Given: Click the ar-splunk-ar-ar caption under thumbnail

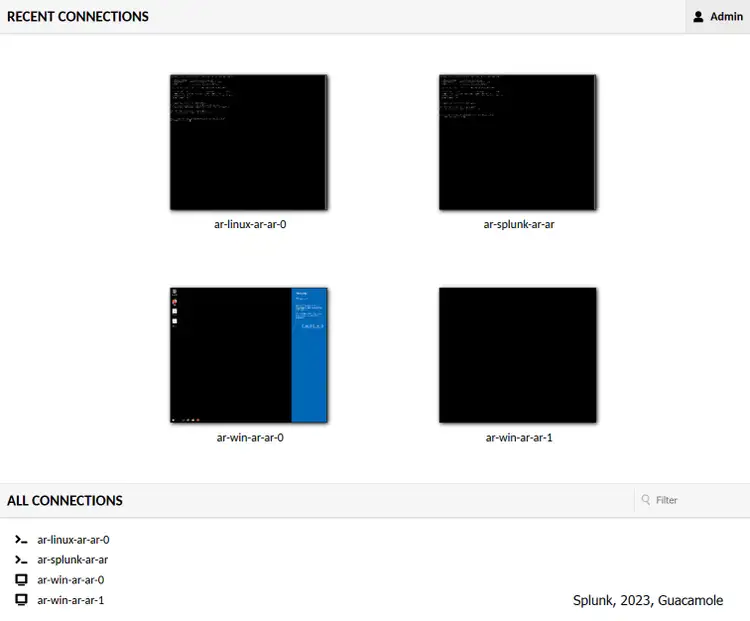Looking at the screenshot, I should coord(519,225).
